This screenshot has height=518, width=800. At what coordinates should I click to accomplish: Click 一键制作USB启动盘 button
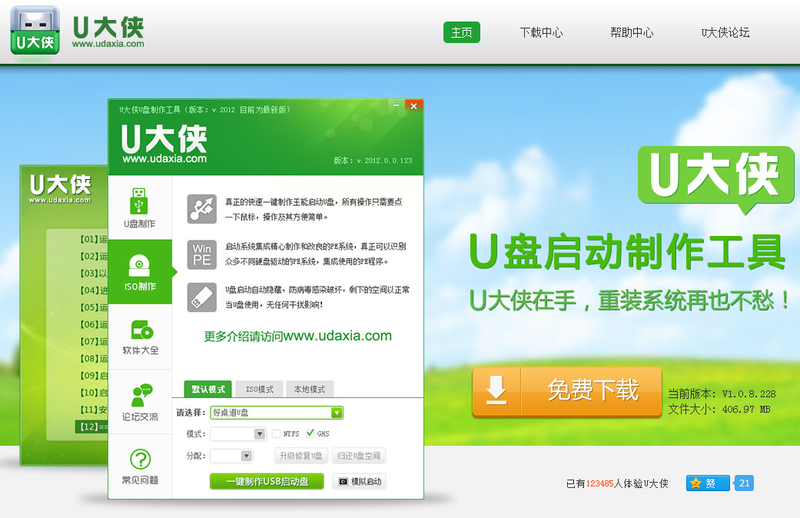coord(267,481)
